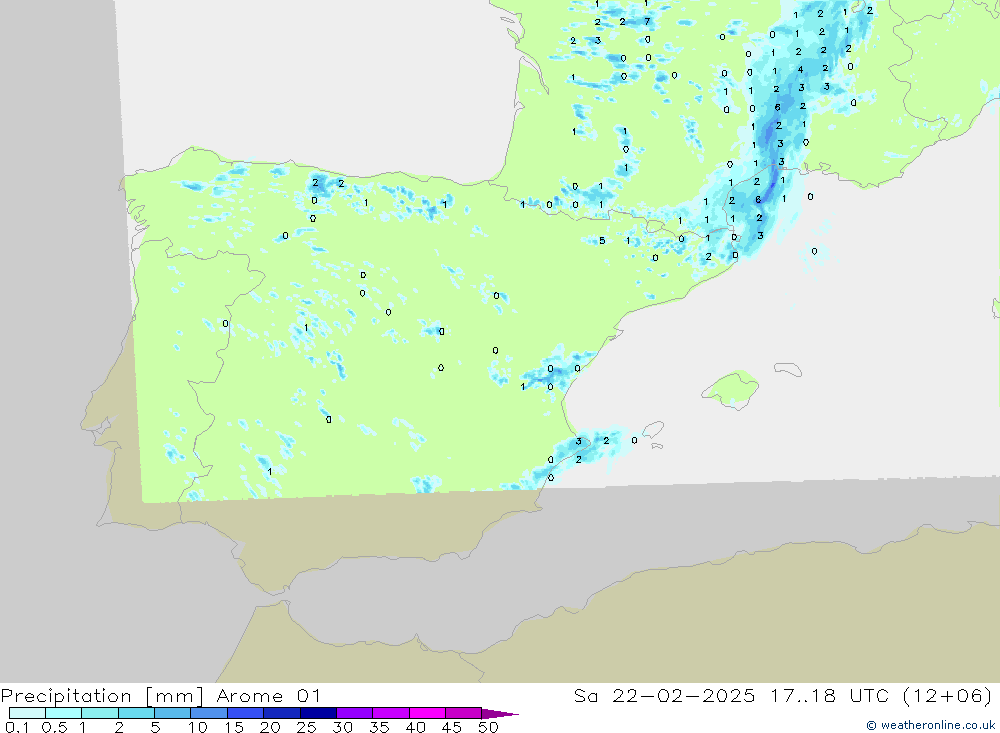
Task: Click the '25' legend scale label
Action: point(306,727)
